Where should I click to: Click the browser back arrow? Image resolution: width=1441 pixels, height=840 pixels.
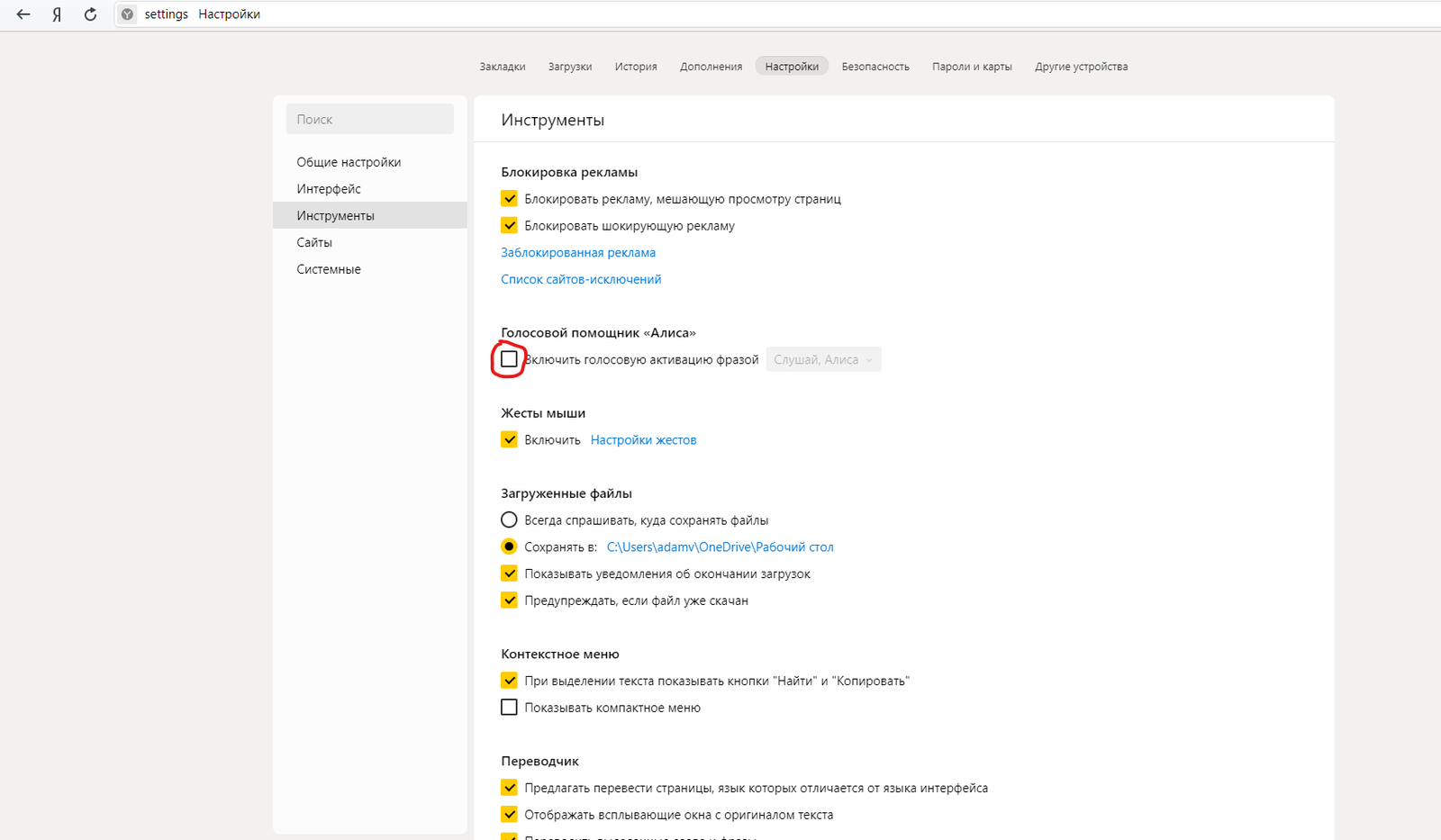click(x=23, y=14)
